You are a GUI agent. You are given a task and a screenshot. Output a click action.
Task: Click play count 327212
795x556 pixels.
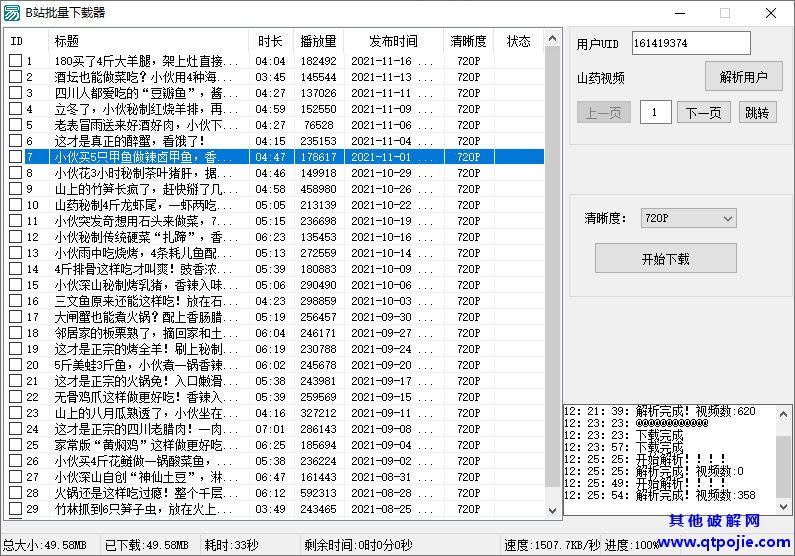(x=318, y=413)
